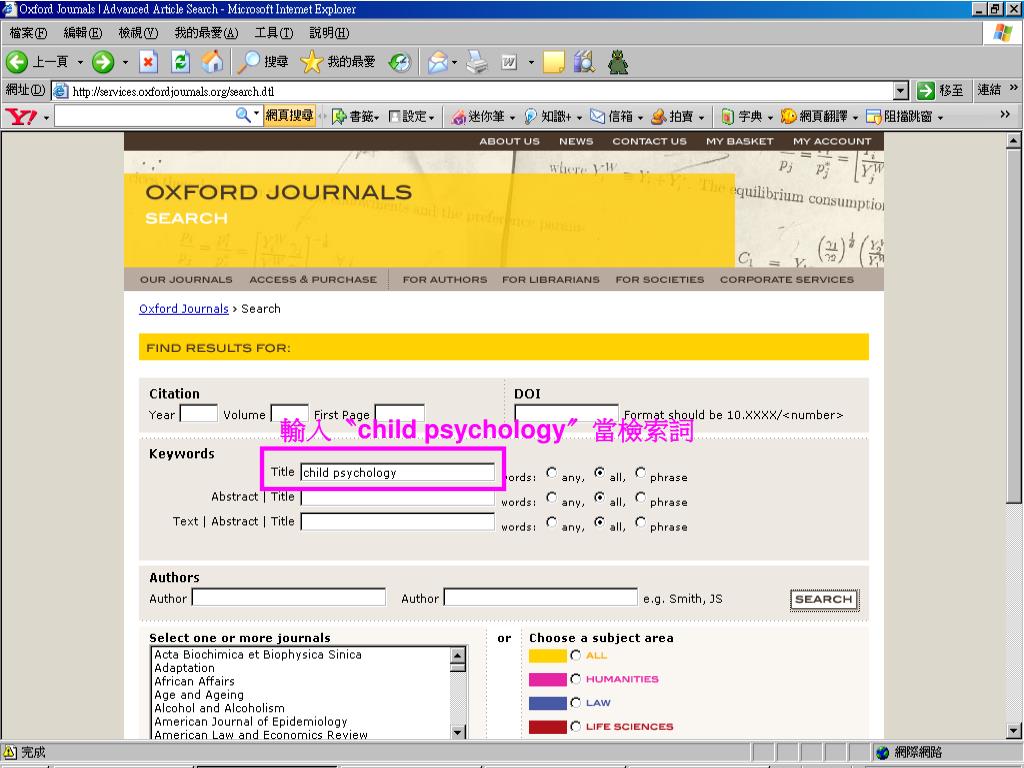Image resolution: width=1024 pixels, height=768 pixels.
Task: Open the Yahoo search box dropdown arrow
Action: click(x=257, y=114)
